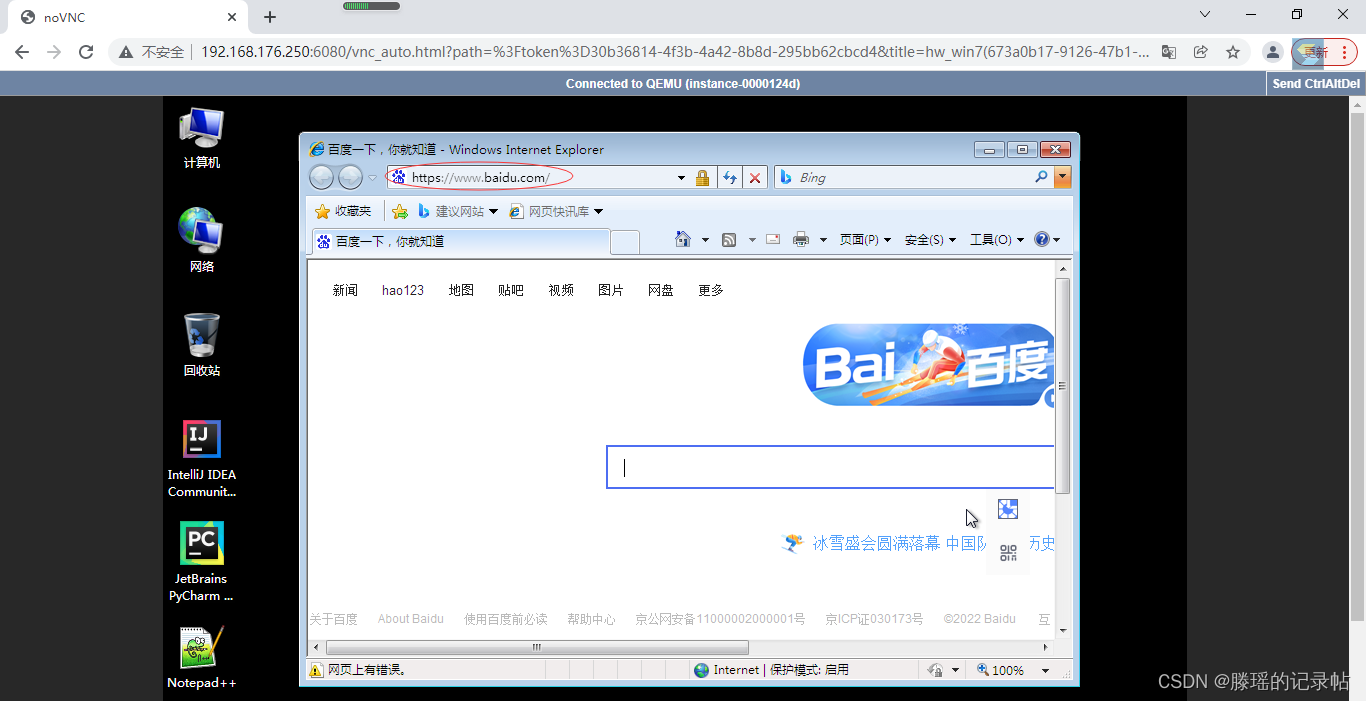Click the printer icon in IE toolbar
The image size is (1366, 701).
tap(801, 240)
